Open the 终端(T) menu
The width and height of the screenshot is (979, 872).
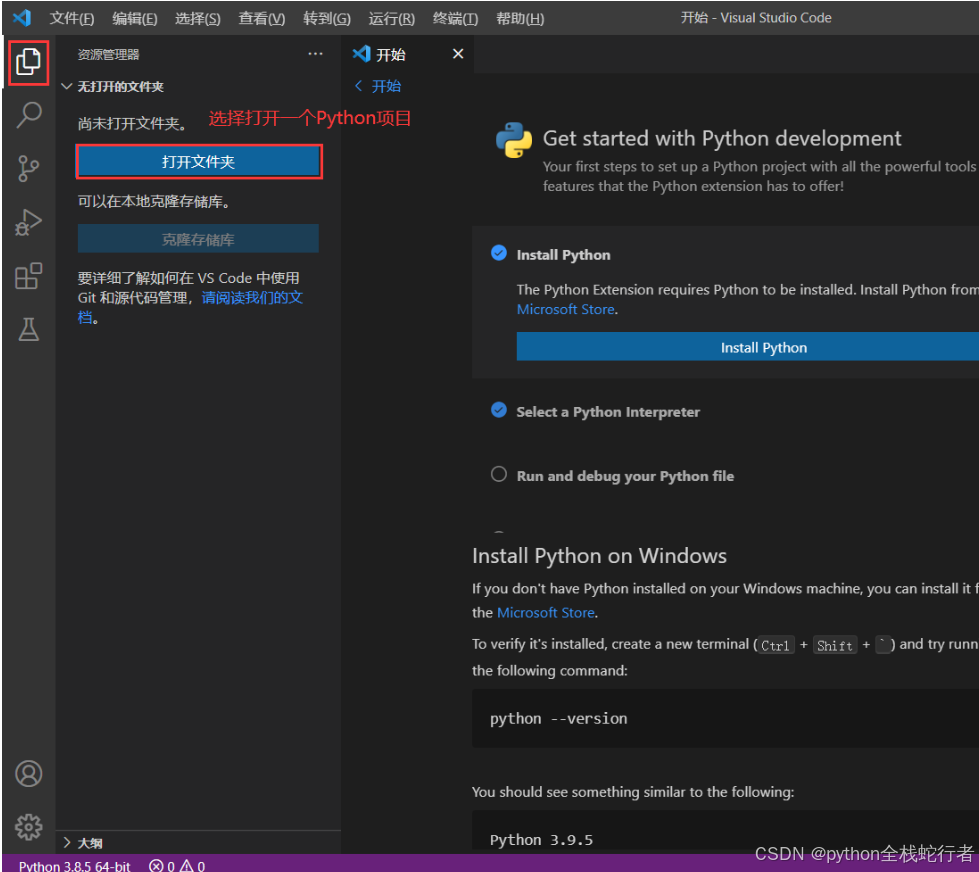click(x=455, y=18)
